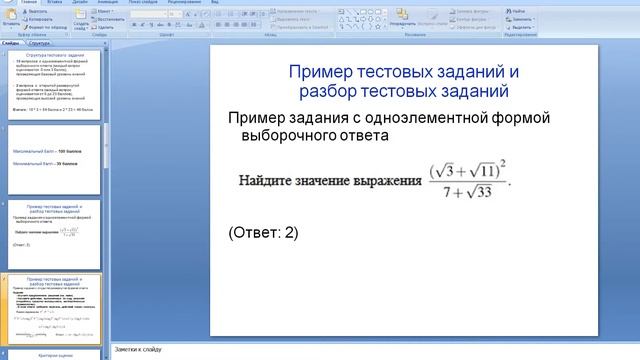Viewport: 640px width, 360px height.
Task: Justify text in Paragraph group
Action: tap(244, 25)
